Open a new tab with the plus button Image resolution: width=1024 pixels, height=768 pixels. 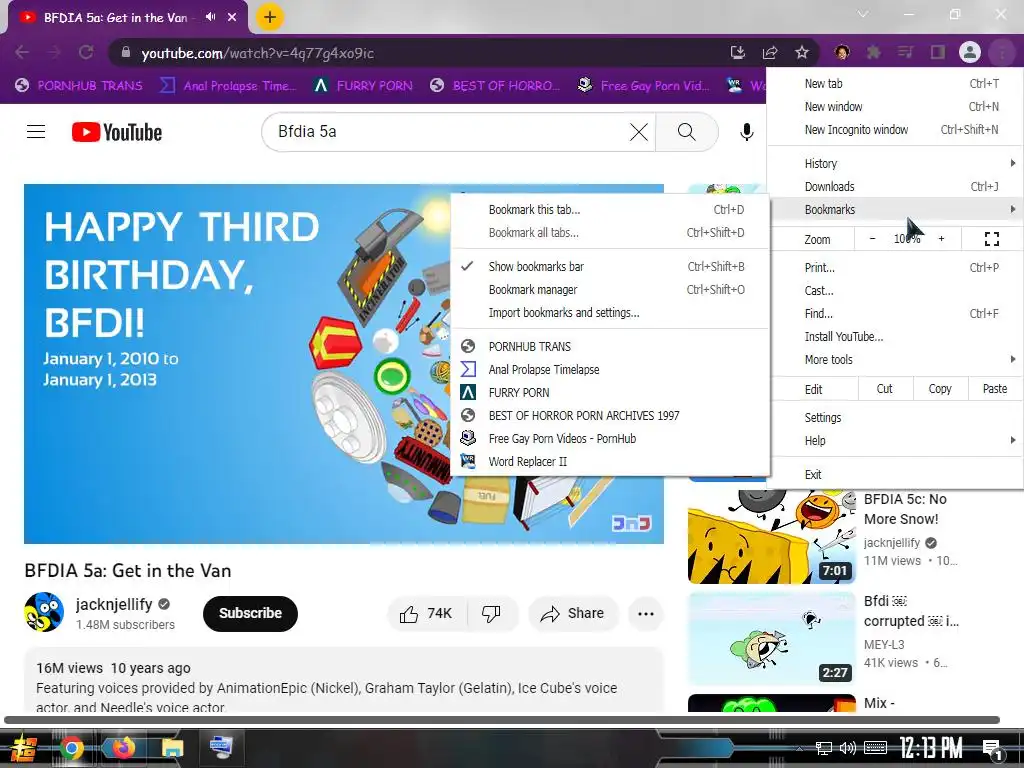[270, 17]
